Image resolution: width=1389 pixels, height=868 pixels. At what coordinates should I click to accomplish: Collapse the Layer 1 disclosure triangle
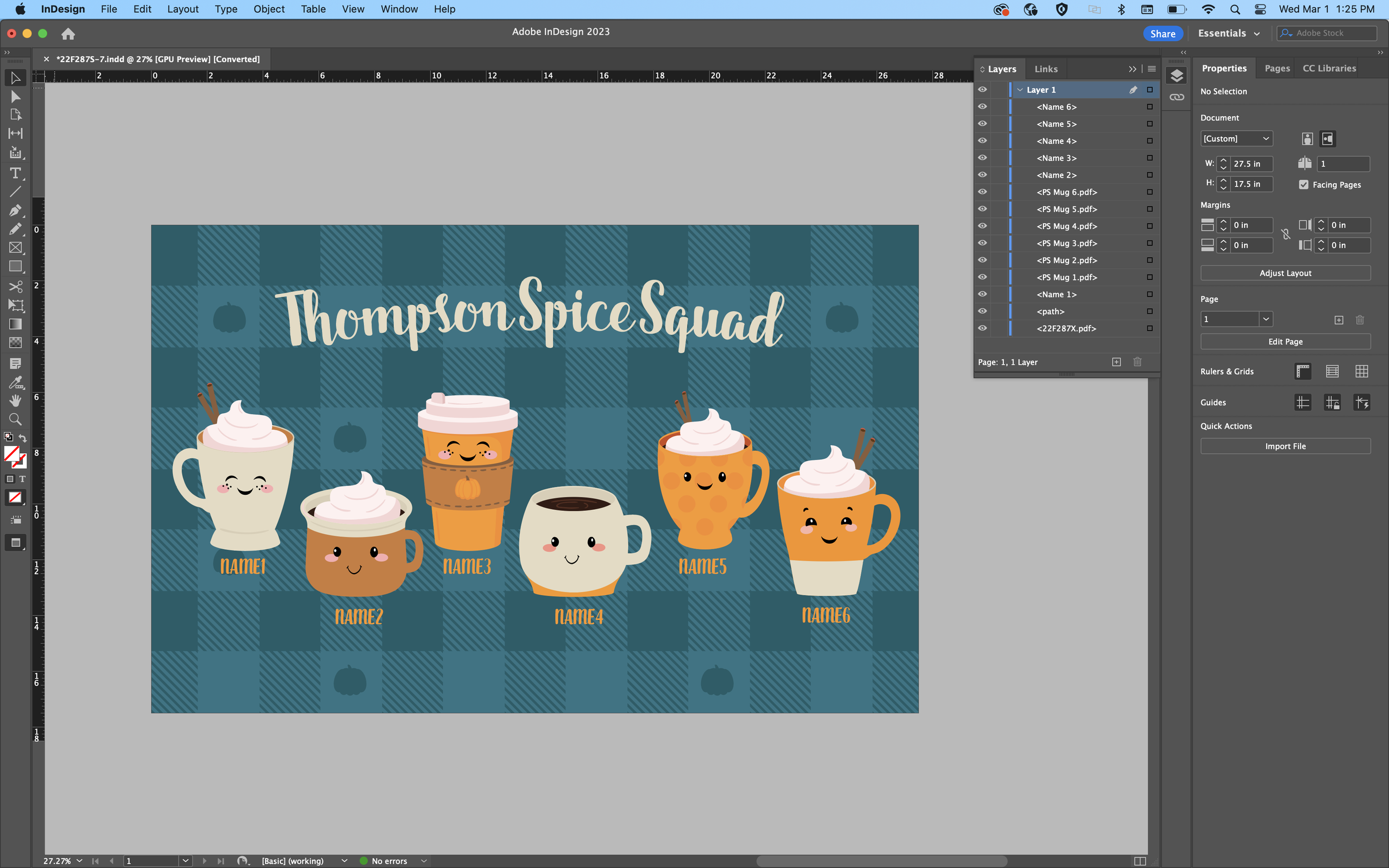pyautogui.click(x=1020, y=89)
